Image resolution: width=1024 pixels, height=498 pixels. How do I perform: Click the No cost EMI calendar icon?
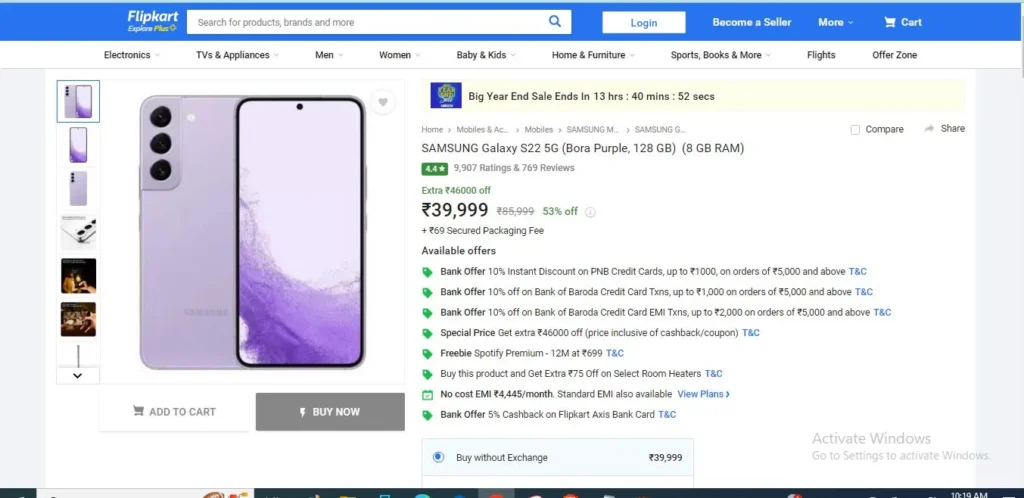pyautogui.click(x=428, y=394)
